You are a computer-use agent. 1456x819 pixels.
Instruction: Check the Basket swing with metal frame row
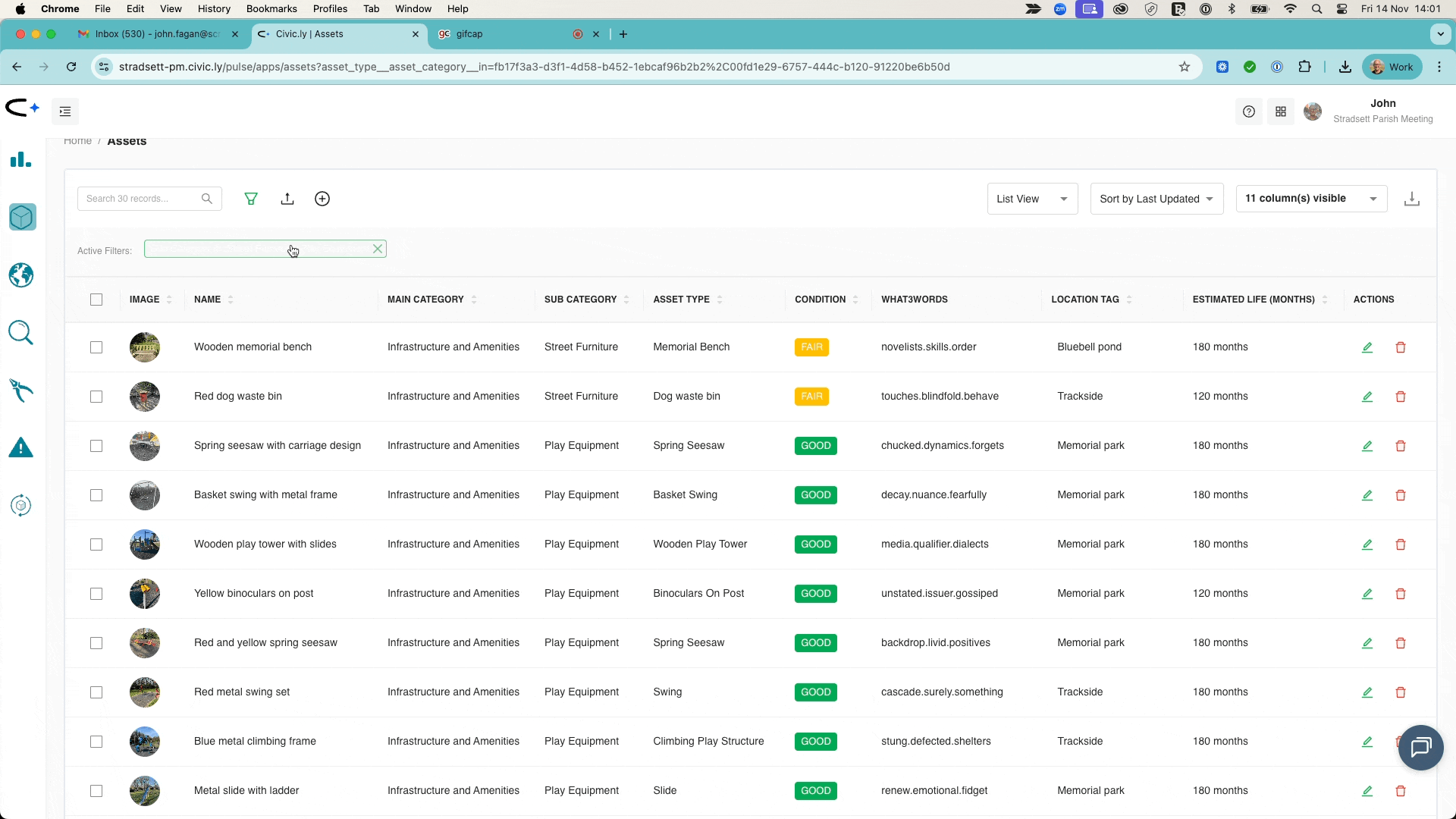(x=96, y=495)
